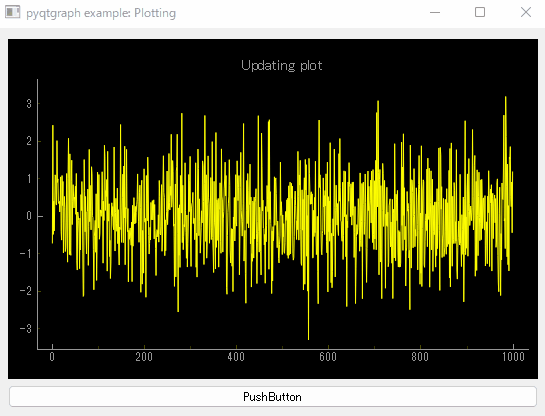Click the 600 tick label on x-axis
The image size is (545, 416).
coord(328,357)
